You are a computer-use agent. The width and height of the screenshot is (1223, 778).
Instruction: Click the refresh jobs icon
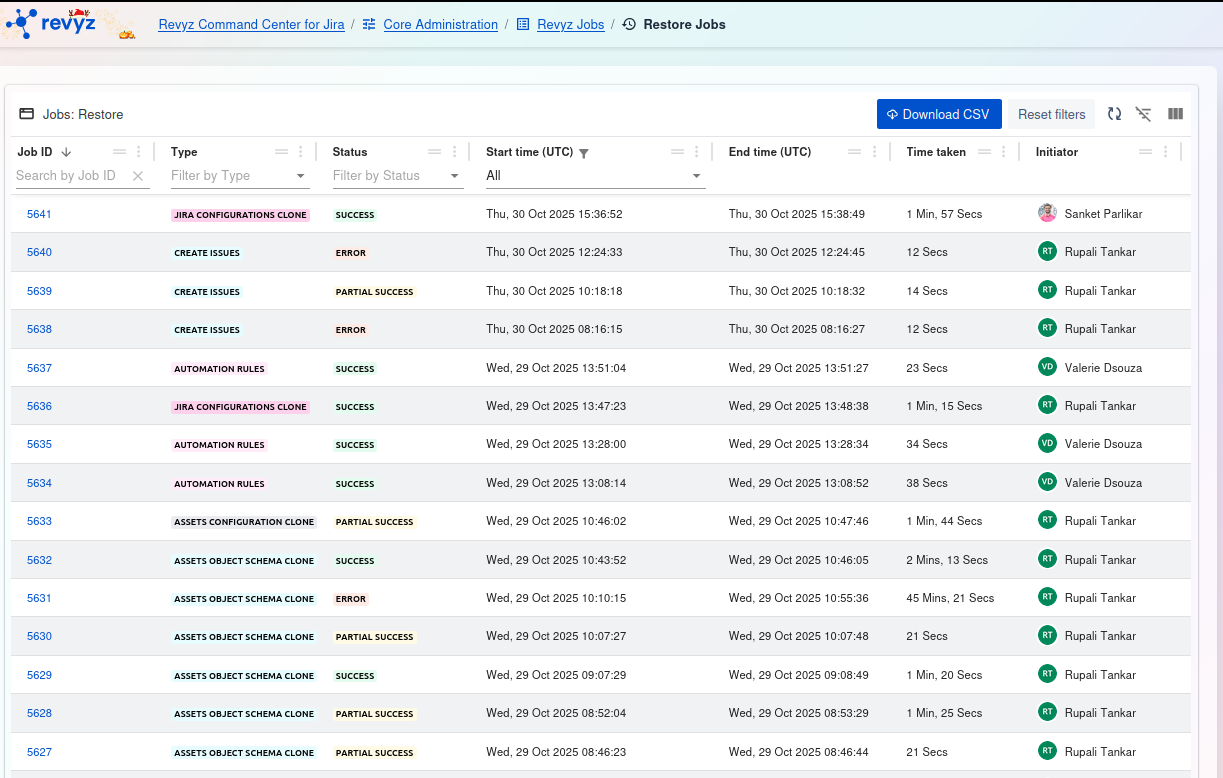pos(1114,114)
